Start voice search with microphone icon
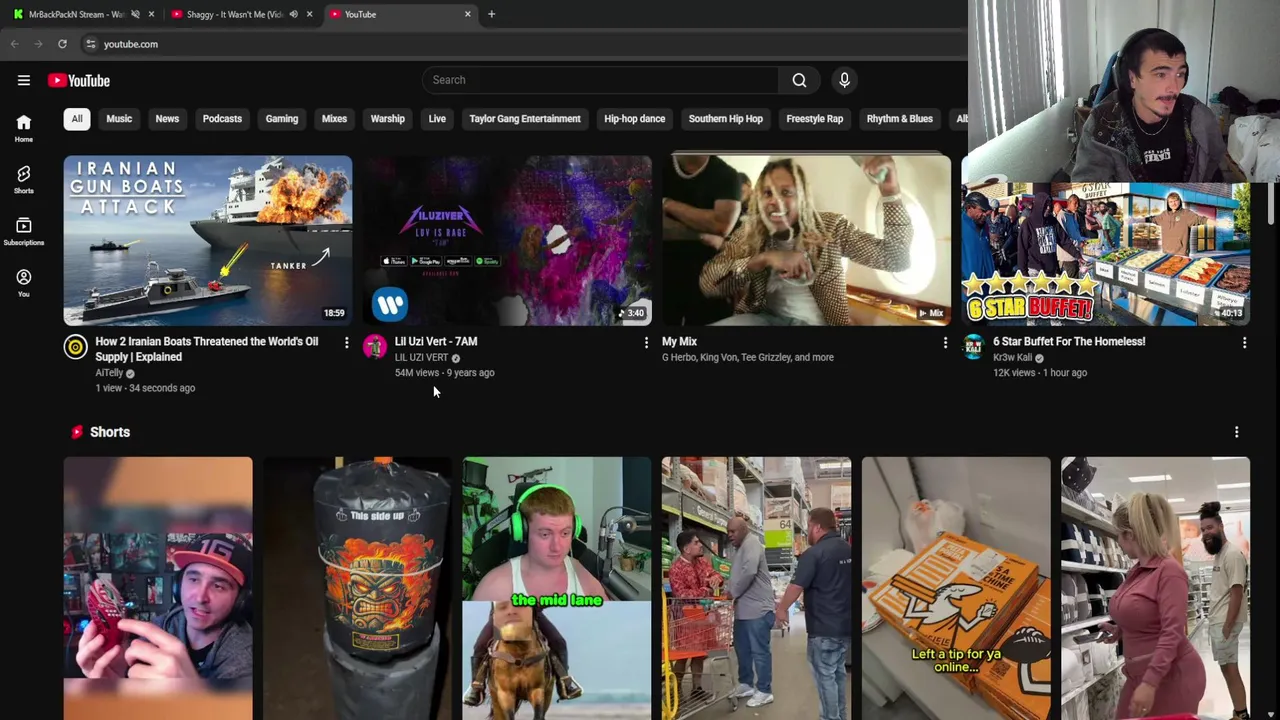1280x720 pixels. [844, 80]
